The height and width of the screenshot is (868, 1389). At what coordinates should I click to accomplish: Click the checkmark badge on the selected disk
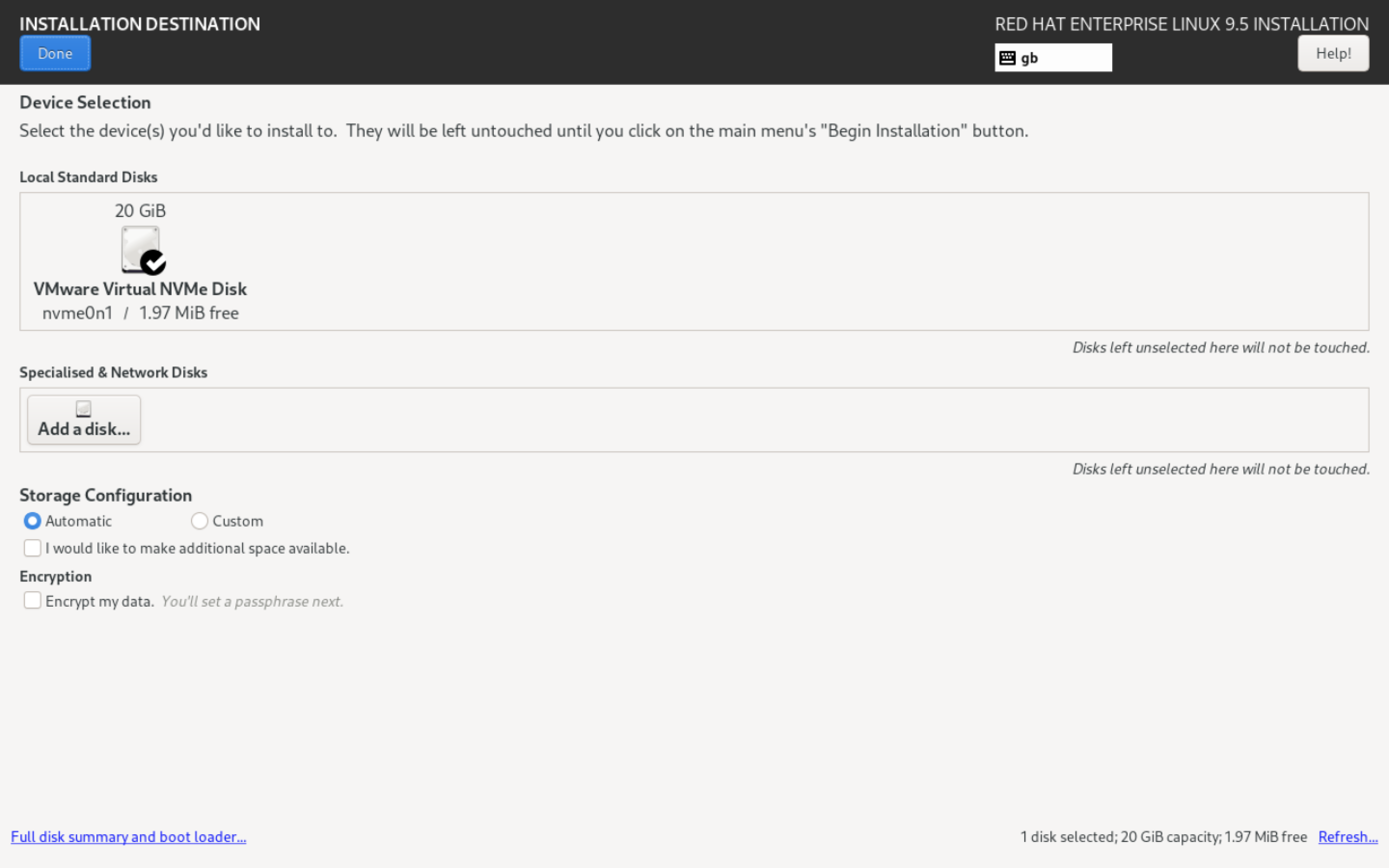point(153,263)
